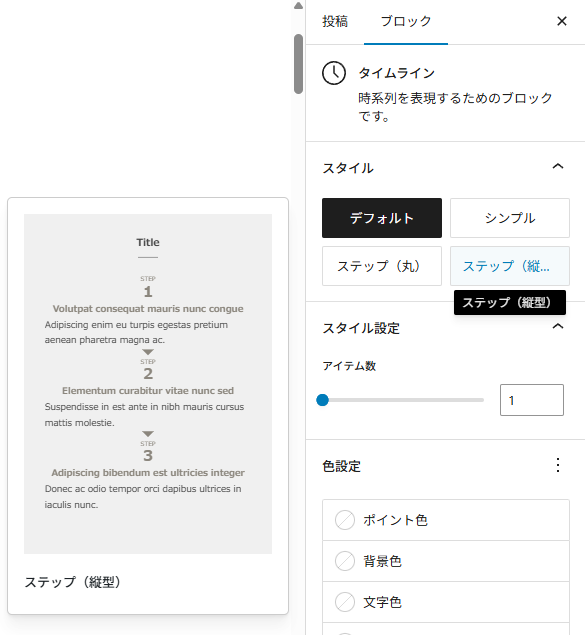Switch to the ブロック tab
The width and height of the screenshot is (585, 635).
[406, 21]
